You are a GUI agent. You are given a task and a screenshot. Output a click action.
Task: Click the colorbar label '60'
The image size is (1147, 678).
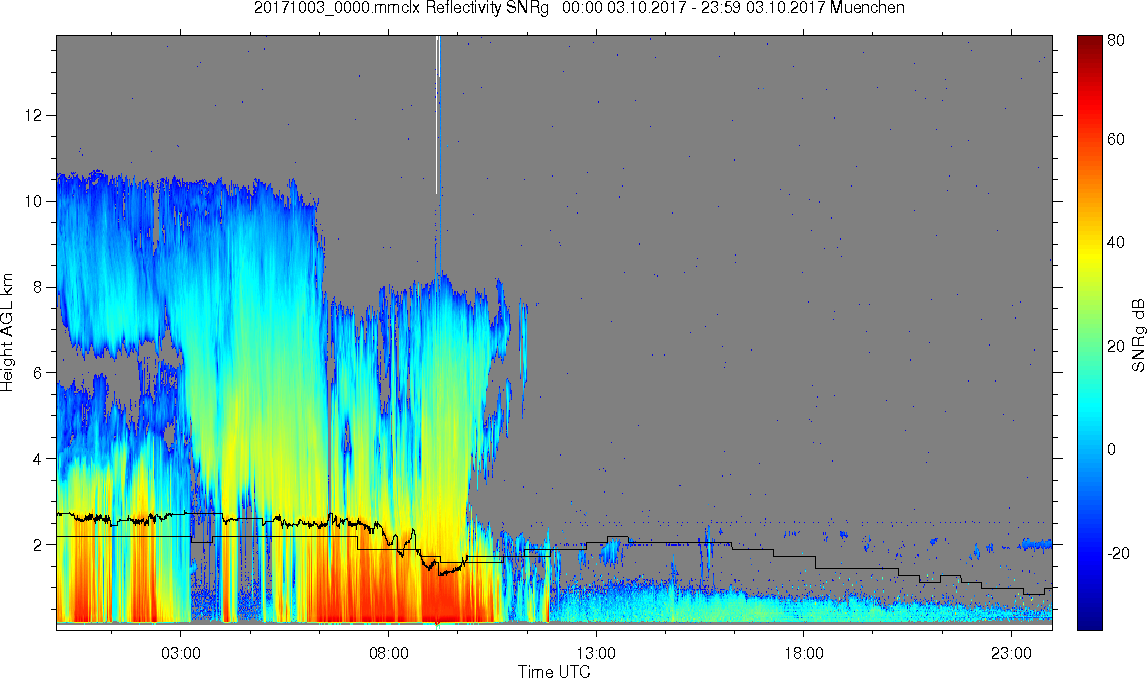(1116, 140)
